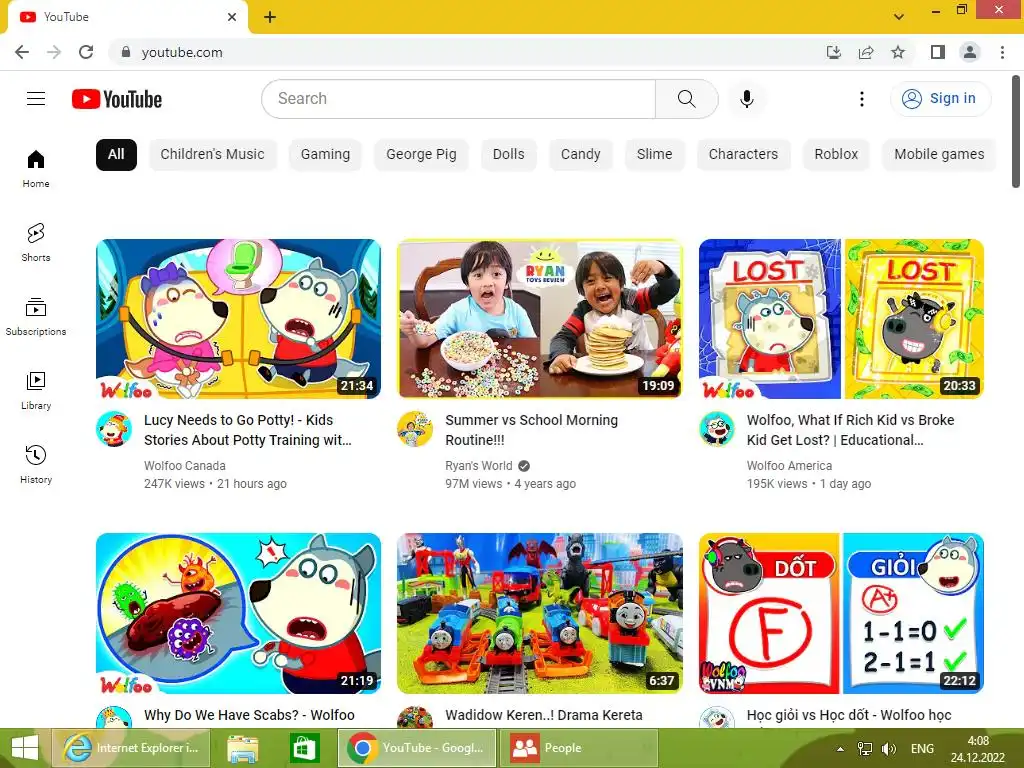Viewport: 1024px width, 768px height.
Task: Open Subscriptions in sidebar
Action: coord(36,316)
